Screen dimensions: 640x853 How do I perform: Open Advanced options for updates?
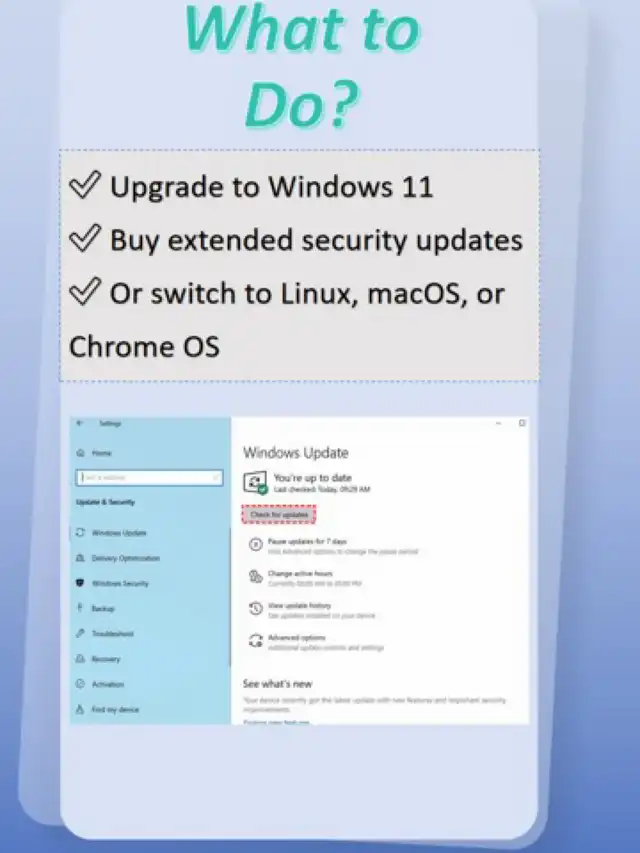click(297, 638)
